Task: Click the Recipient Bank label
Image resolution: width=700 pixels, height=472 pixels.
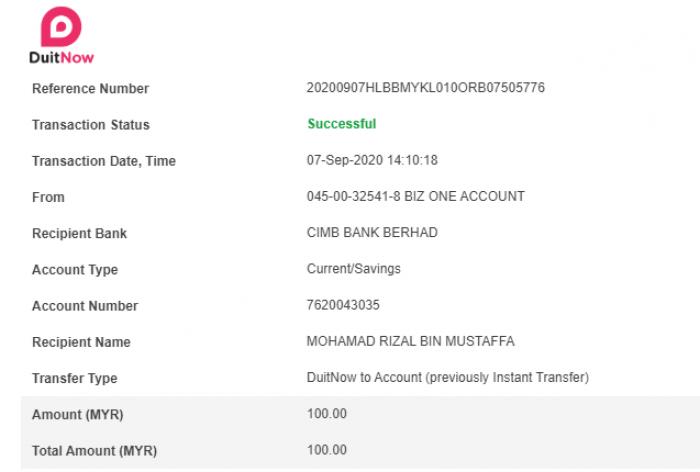Action: [79, 233]
